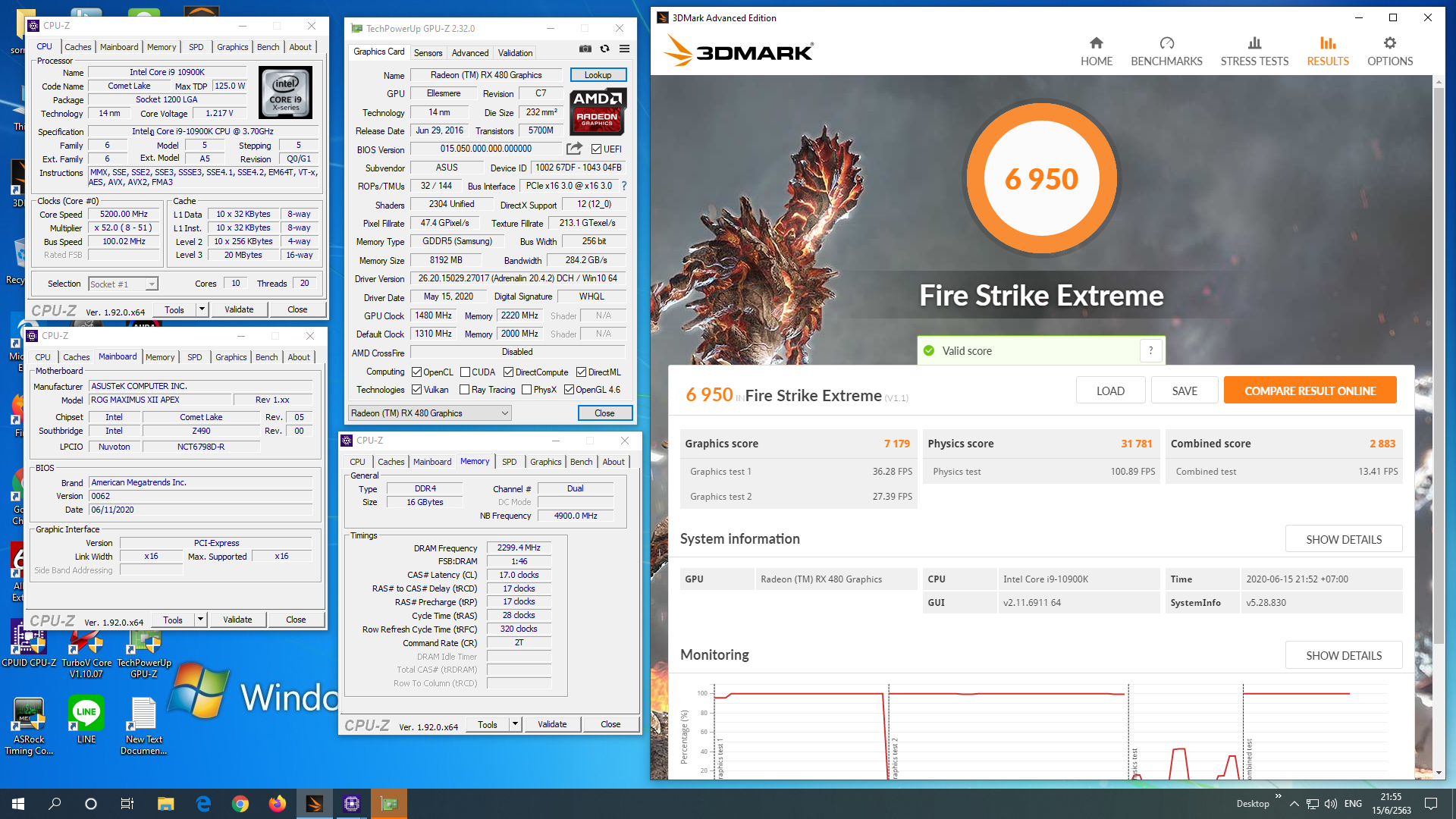Click SAVE button in 3DMark

point(1185,391)
